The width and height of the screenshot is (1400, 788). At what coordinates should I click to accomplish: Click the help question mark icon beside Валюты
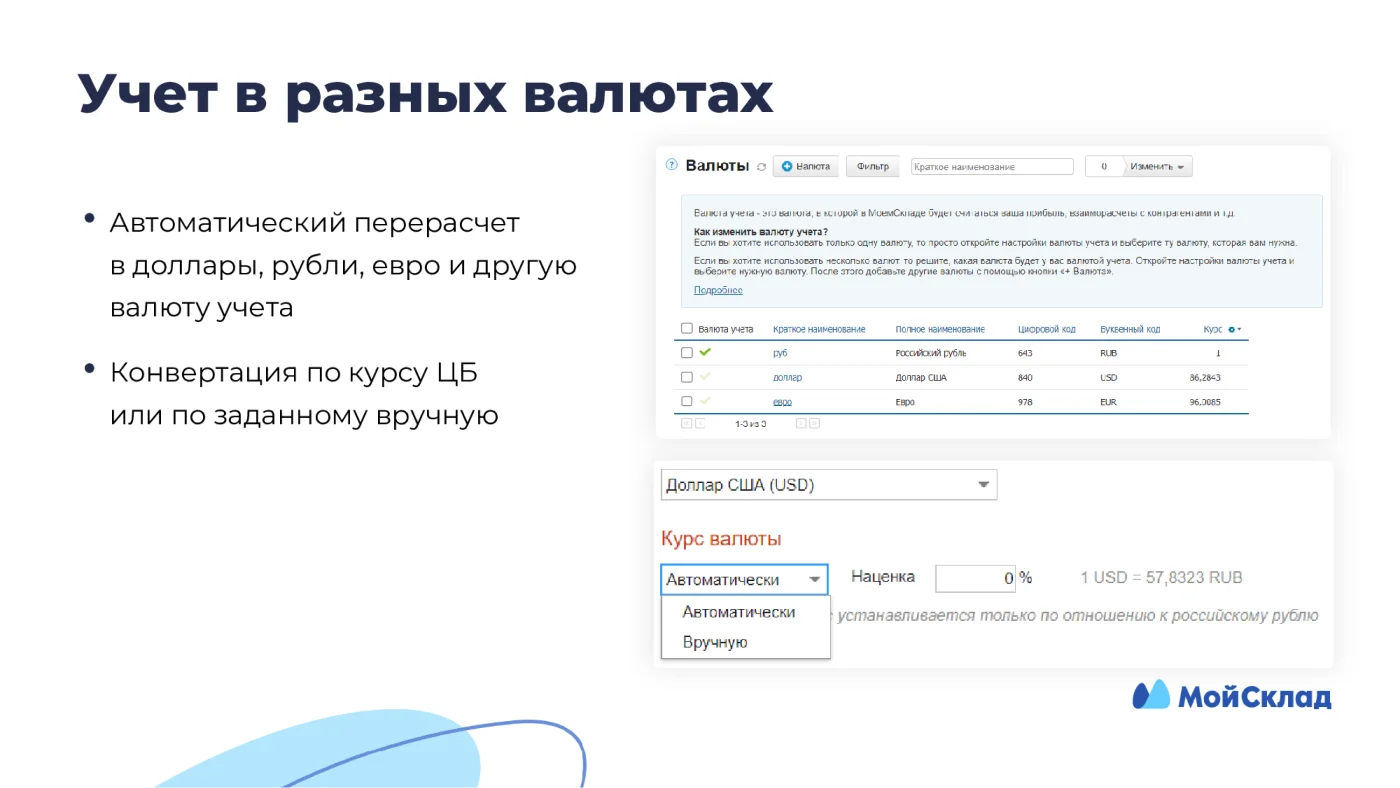(671, 165)
